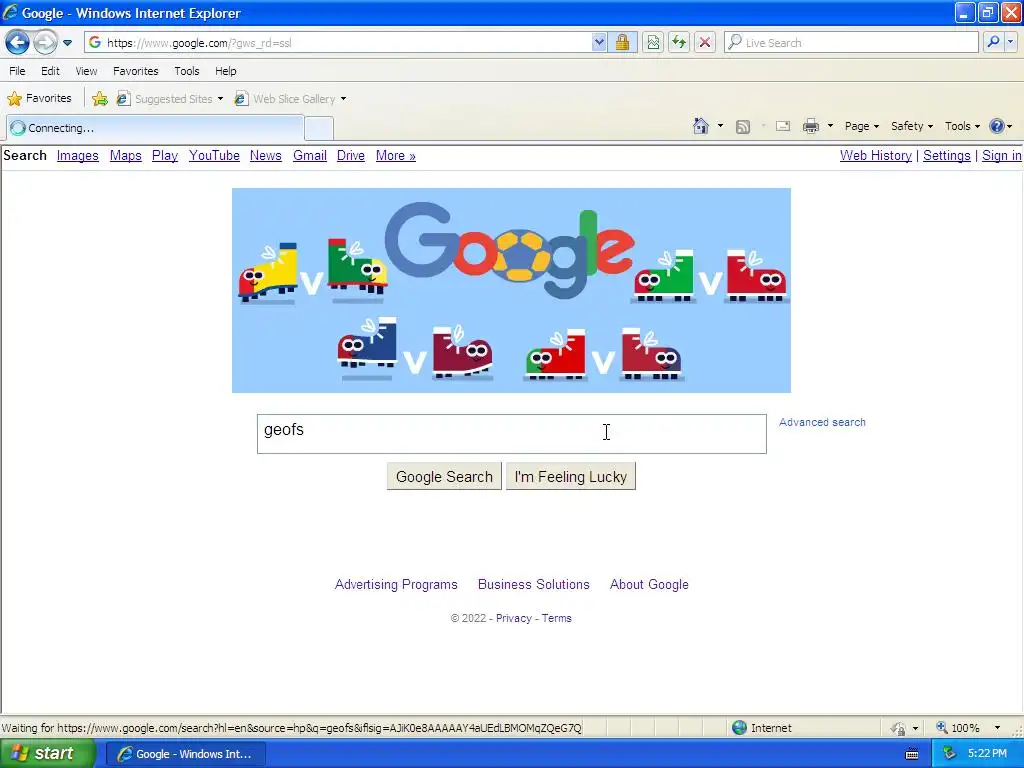Click the Refresh page icon
1024x768 pixels.
point(679,42)
